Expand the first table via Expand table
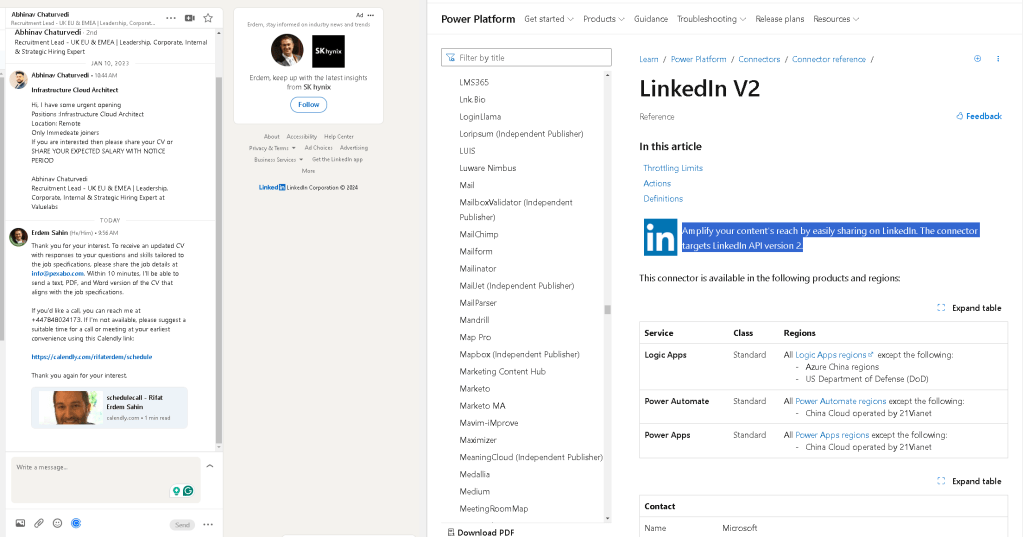 pos(969,308)
